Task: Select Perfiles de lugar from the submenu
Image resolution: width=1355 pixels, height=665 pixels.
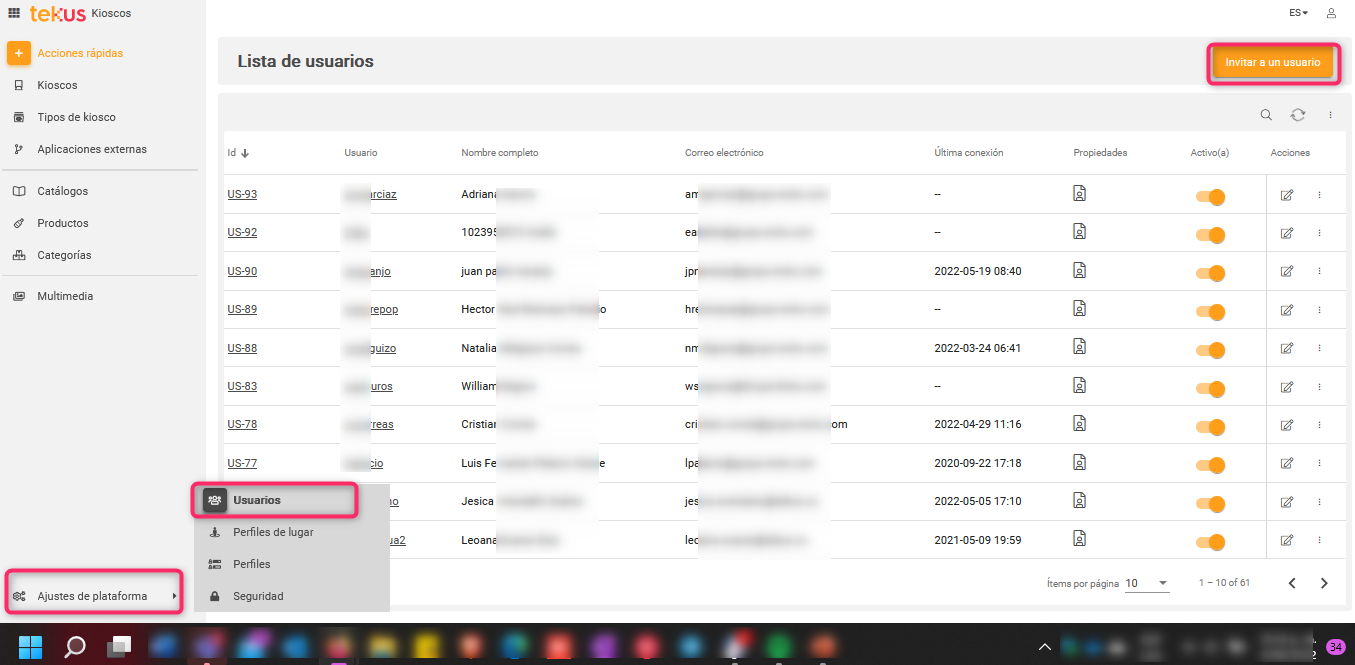Action: [x=273, y=532]
